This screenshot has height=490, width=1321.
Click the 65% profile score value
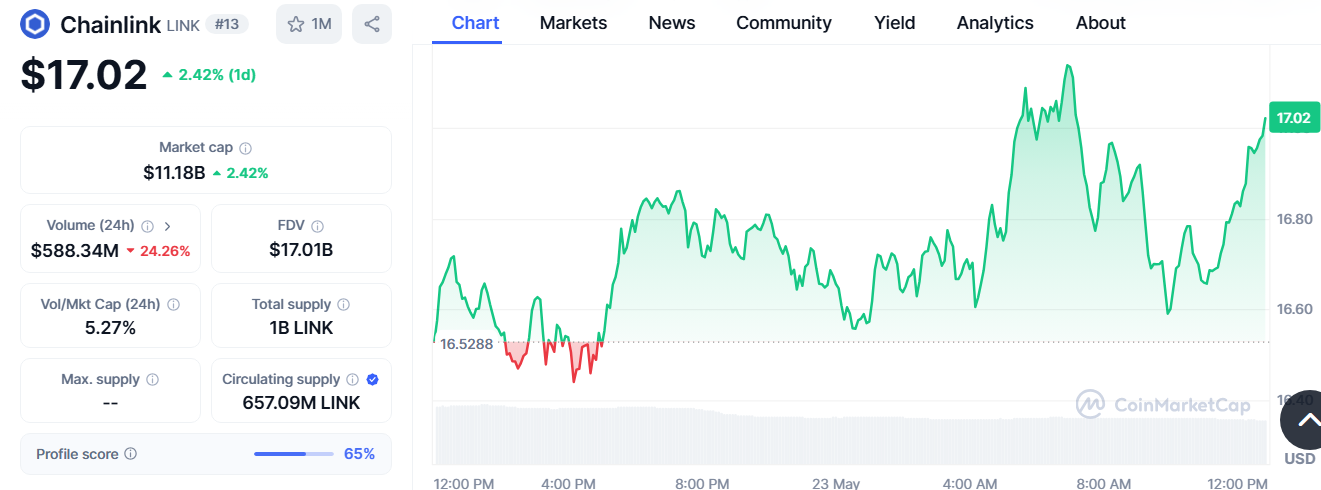[359, 454]
